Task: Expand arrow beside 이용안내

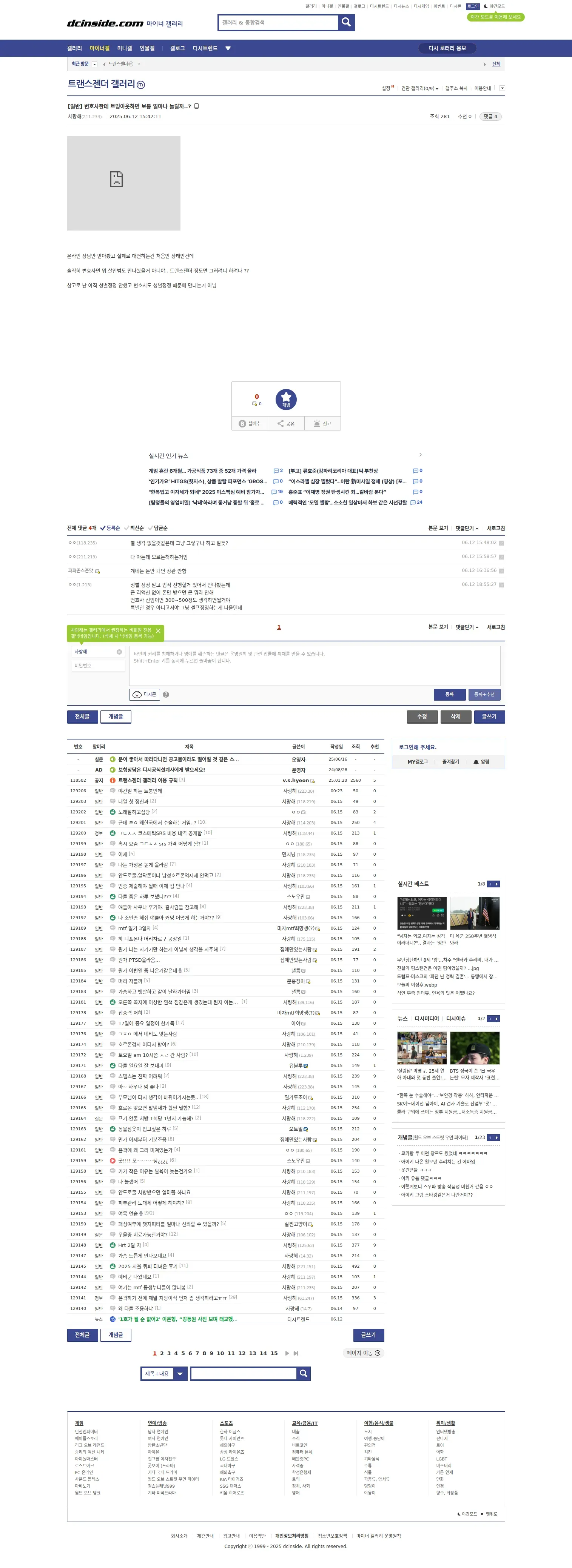Action: click(502, 88)
